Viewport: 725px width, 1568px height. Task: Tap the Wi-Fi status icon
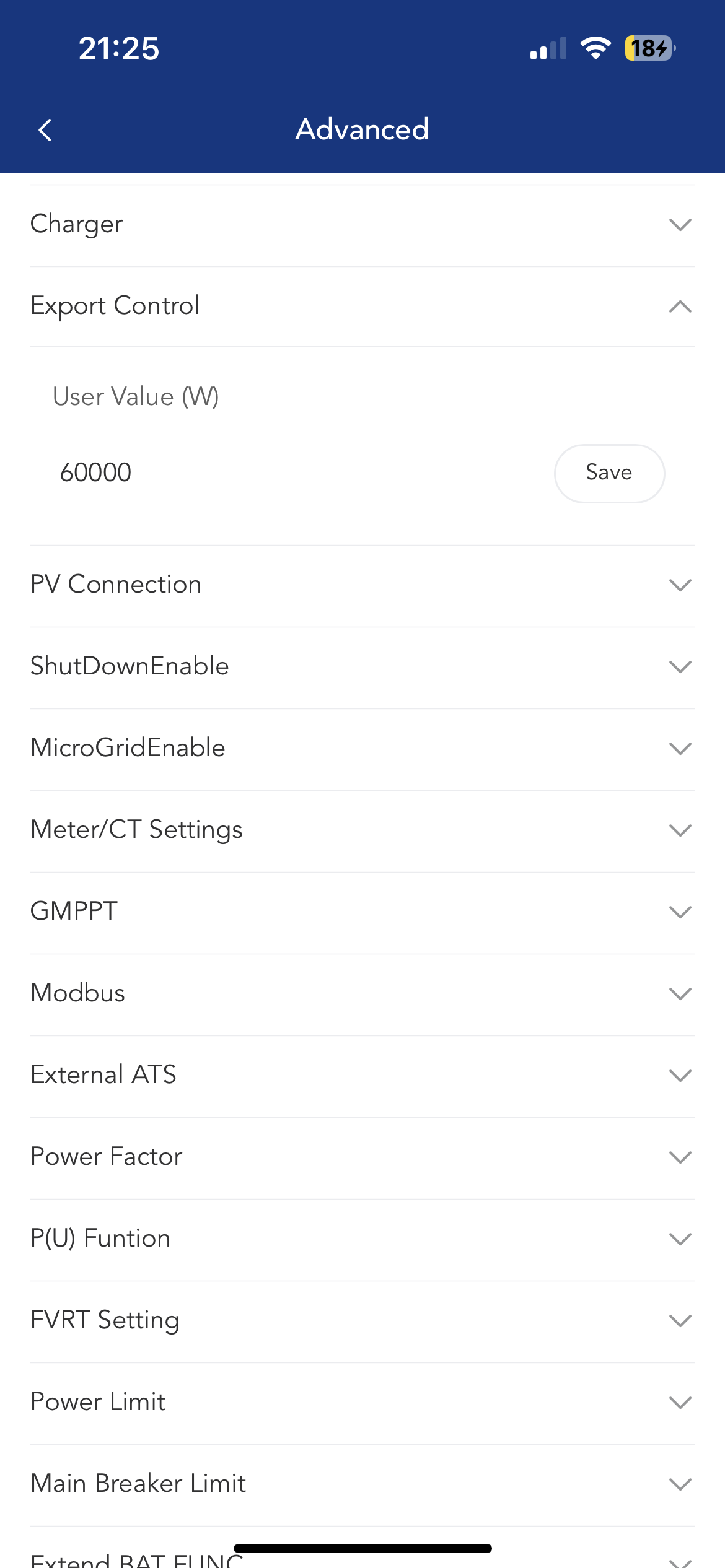[x=595, y=48]
